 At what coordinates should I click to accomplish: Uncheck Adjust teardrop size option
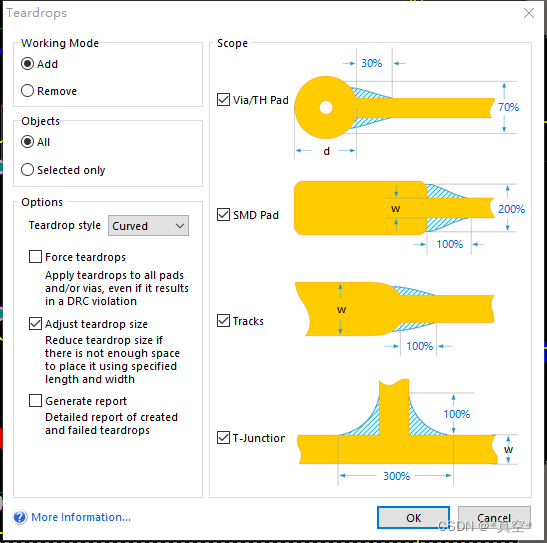point(35,324)
